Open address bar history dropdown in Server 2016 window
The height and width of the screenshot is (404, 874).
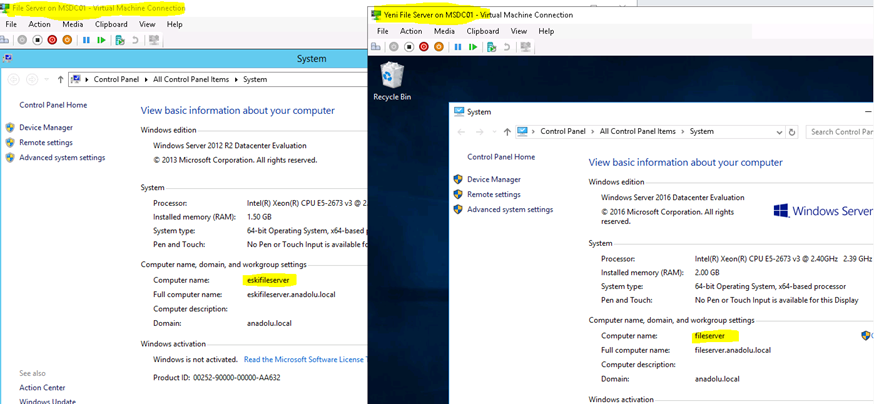pos(780,132)
